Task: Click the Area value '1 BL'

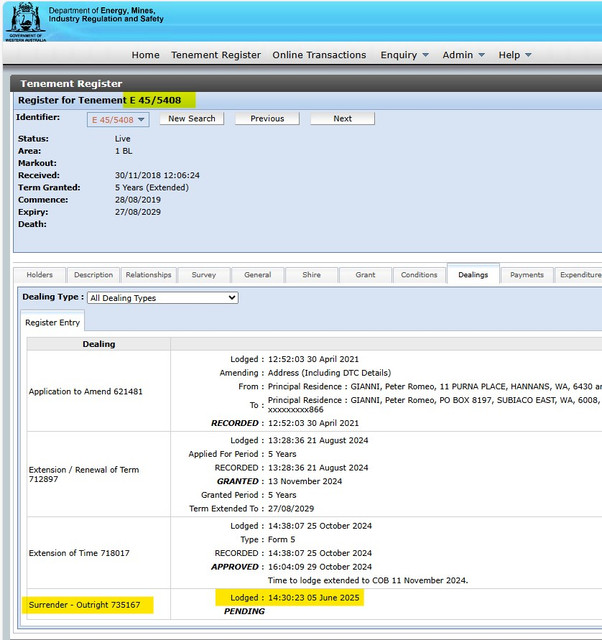Action: pyautogui.click(x=123, y=151)
